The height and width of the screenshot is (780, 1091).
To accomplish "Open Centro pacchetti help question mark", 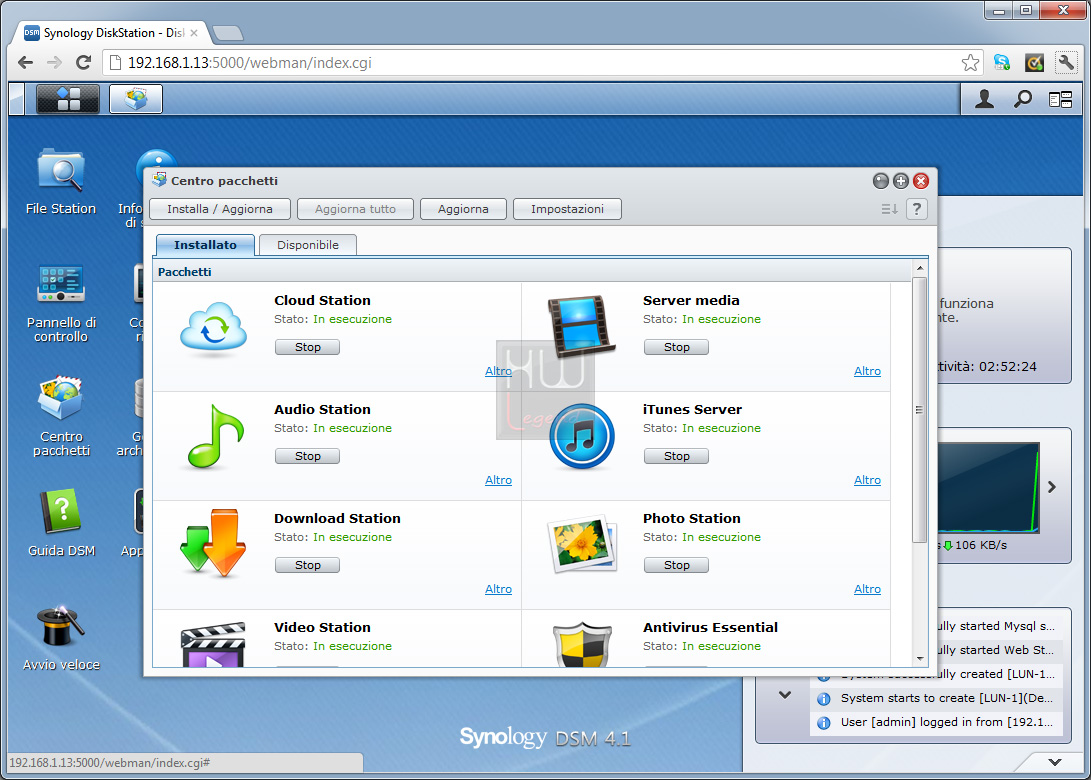I will pos(917,209).
